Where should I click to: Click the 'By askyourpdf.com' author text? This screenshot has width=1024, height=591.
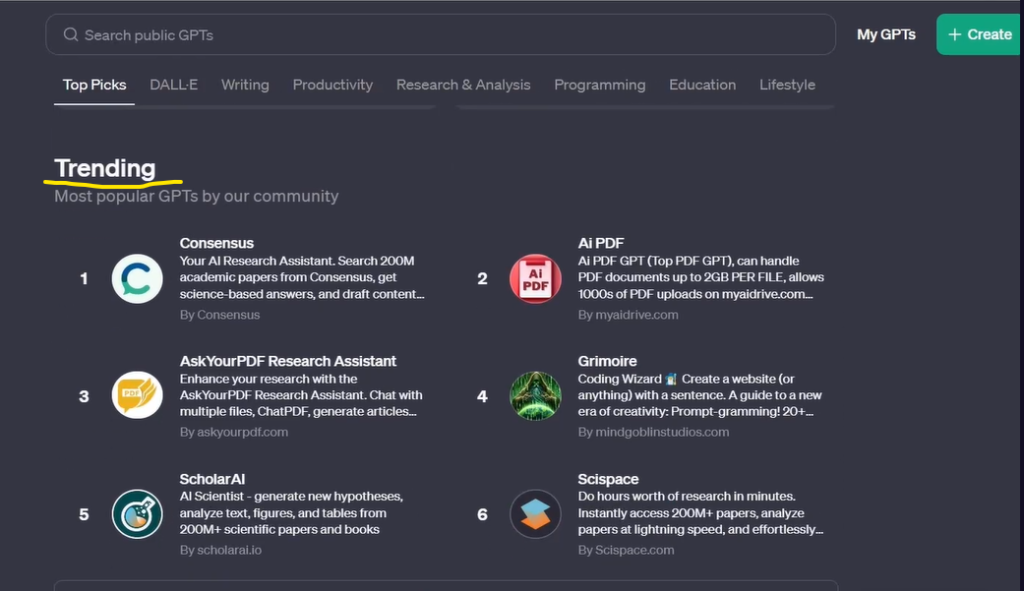pyautogui.click(x=234, y=432)
